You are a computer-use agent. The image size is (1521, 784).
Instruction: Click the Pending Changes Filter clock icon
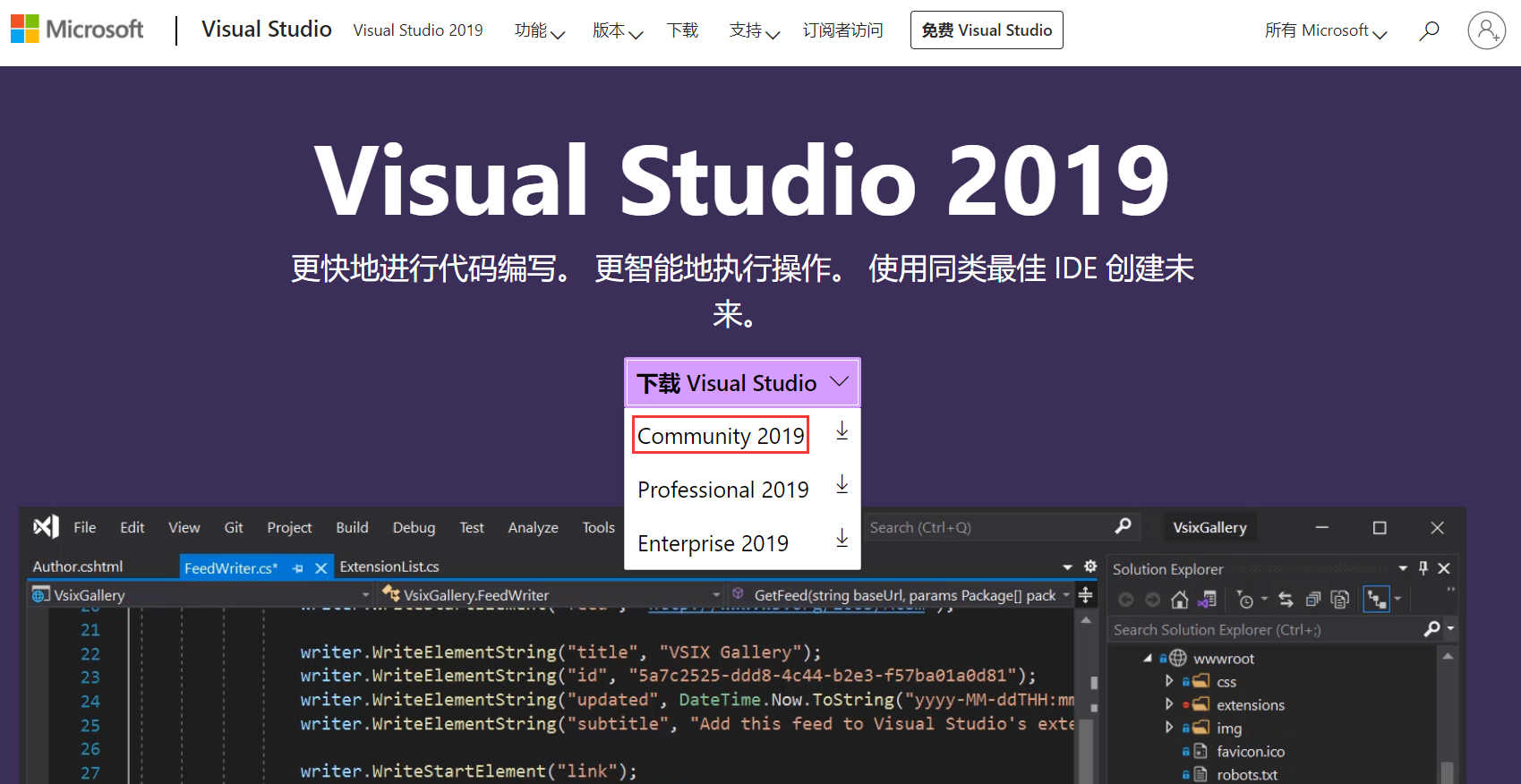click(x=1245, y=600)
